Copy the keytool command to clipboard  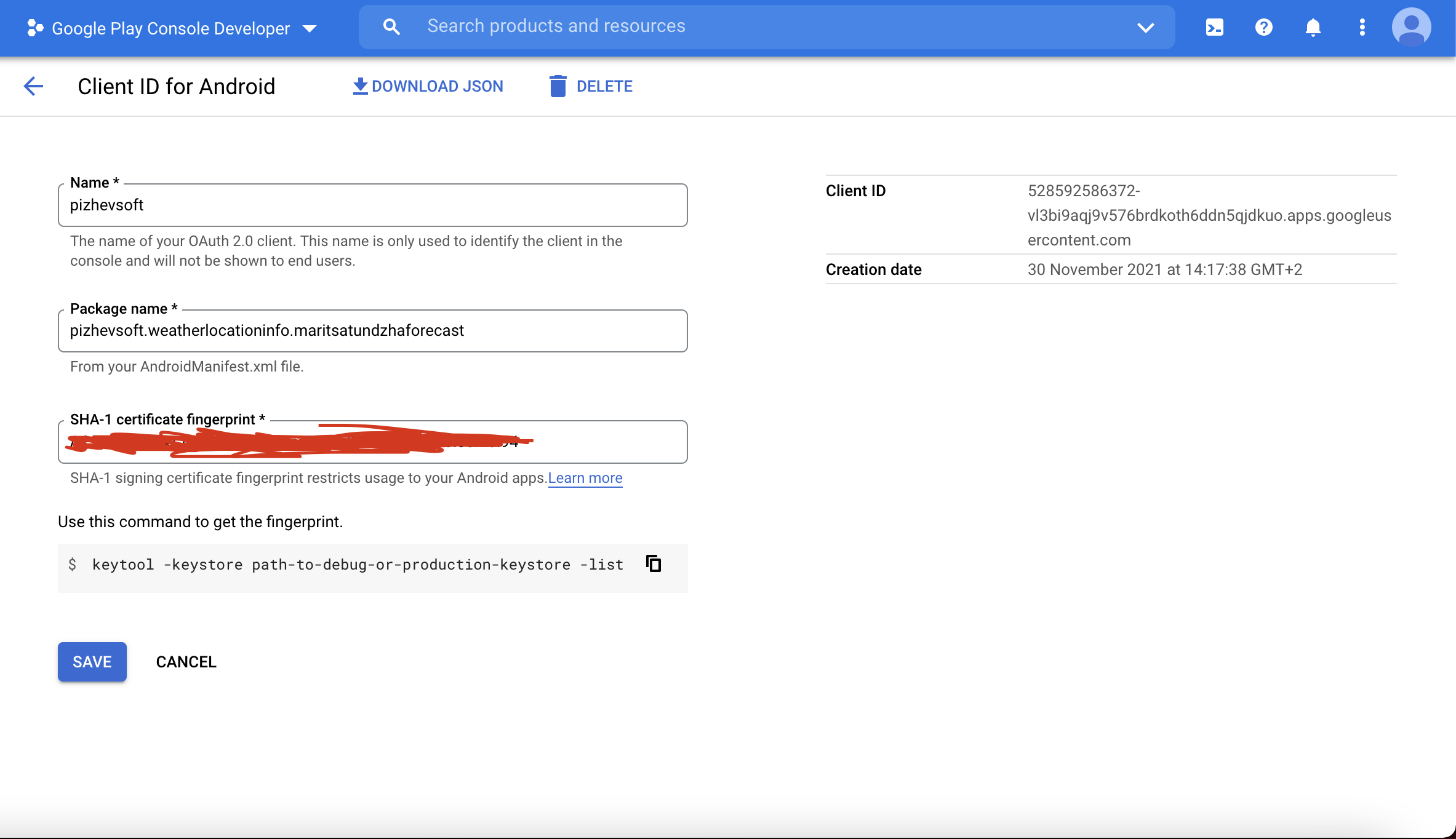pyautogui.click(x=654, y=563)
